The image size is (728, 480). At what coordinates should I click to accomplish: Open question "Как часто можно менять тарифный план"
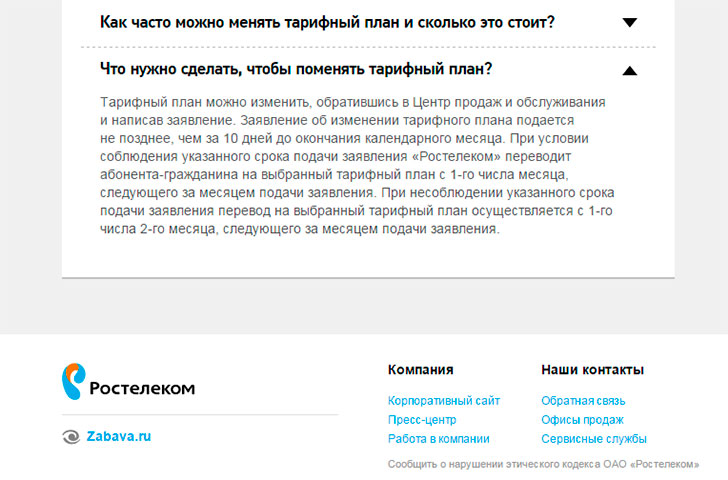click(x=327, y=22)
